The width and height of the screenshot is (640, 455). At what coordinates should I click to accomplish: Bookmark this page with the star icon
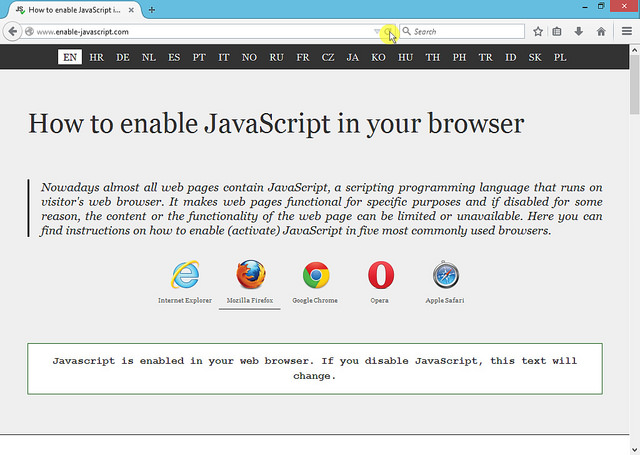[x=538, y=32]
